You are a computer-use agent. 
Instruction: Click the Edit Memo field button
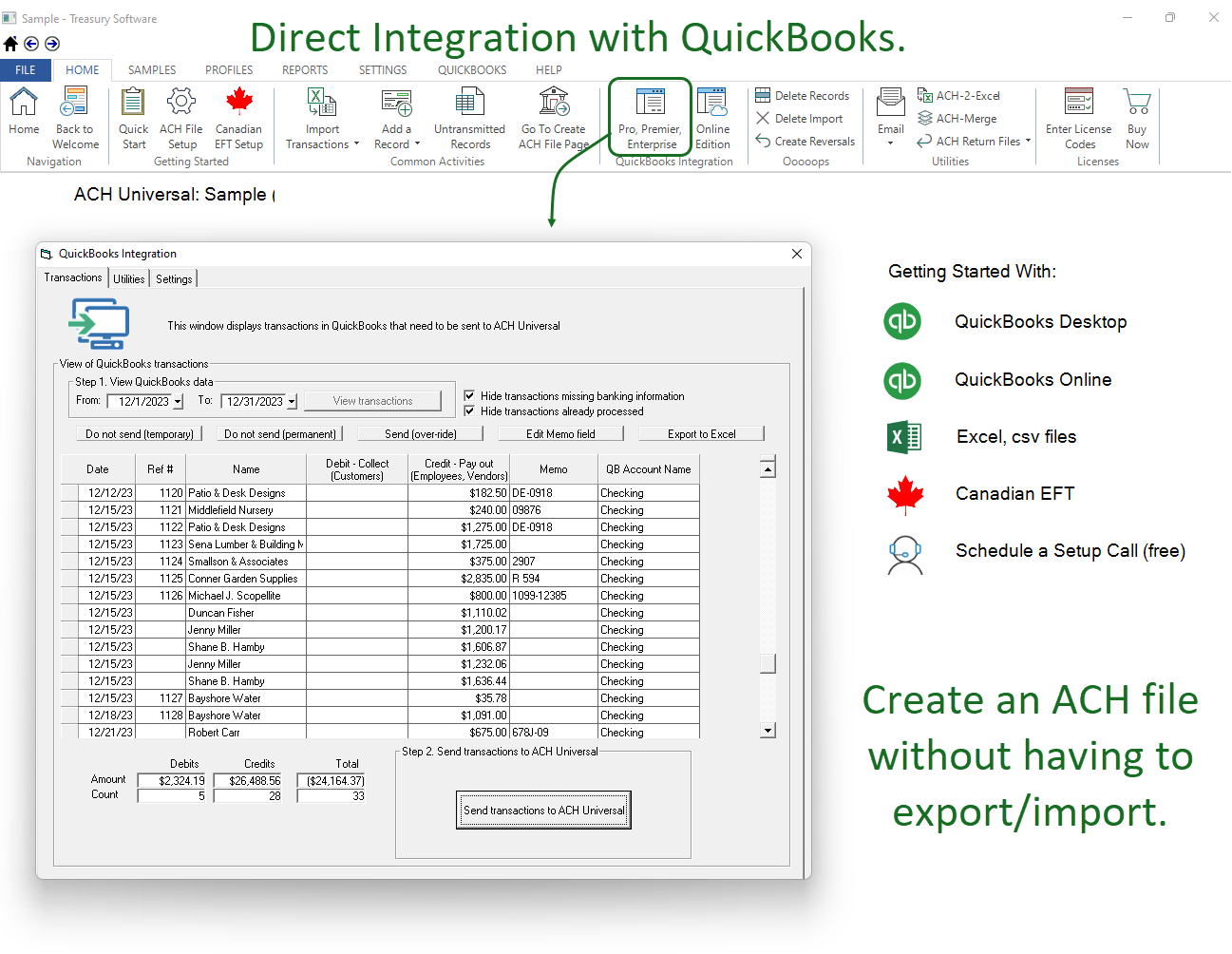561,433
